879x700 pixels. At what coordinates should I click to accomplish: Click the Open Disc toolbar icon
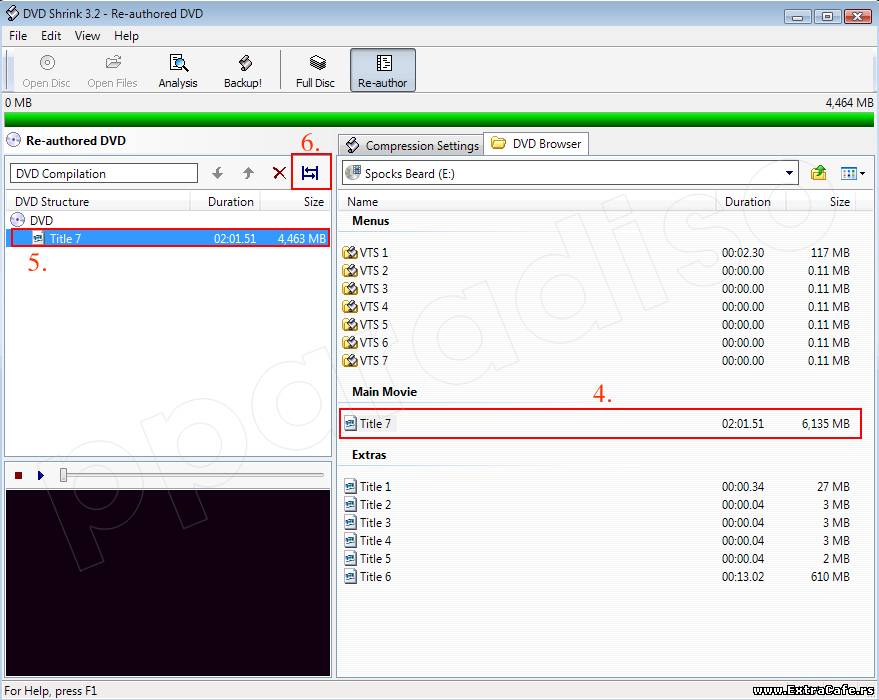pos(47,70)
